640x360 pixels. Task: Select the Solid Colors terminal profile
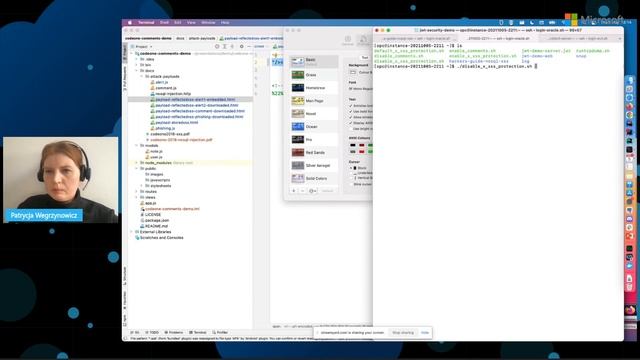[314, 178]
